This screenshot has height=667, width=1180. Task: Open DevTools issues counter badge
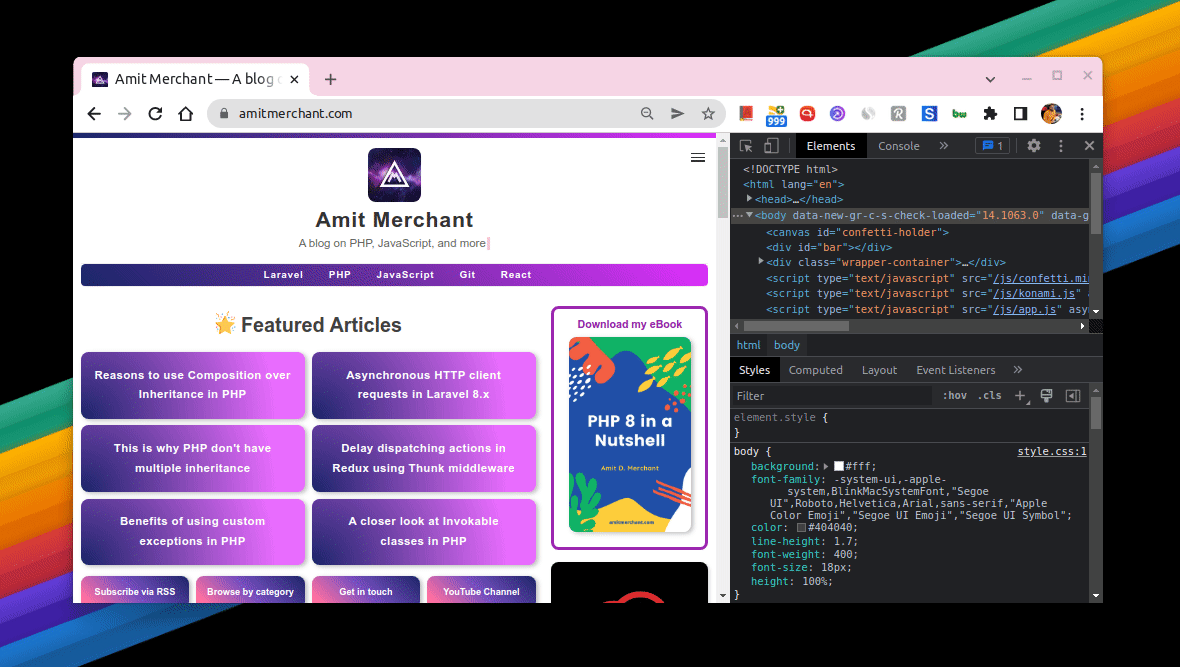992,146
